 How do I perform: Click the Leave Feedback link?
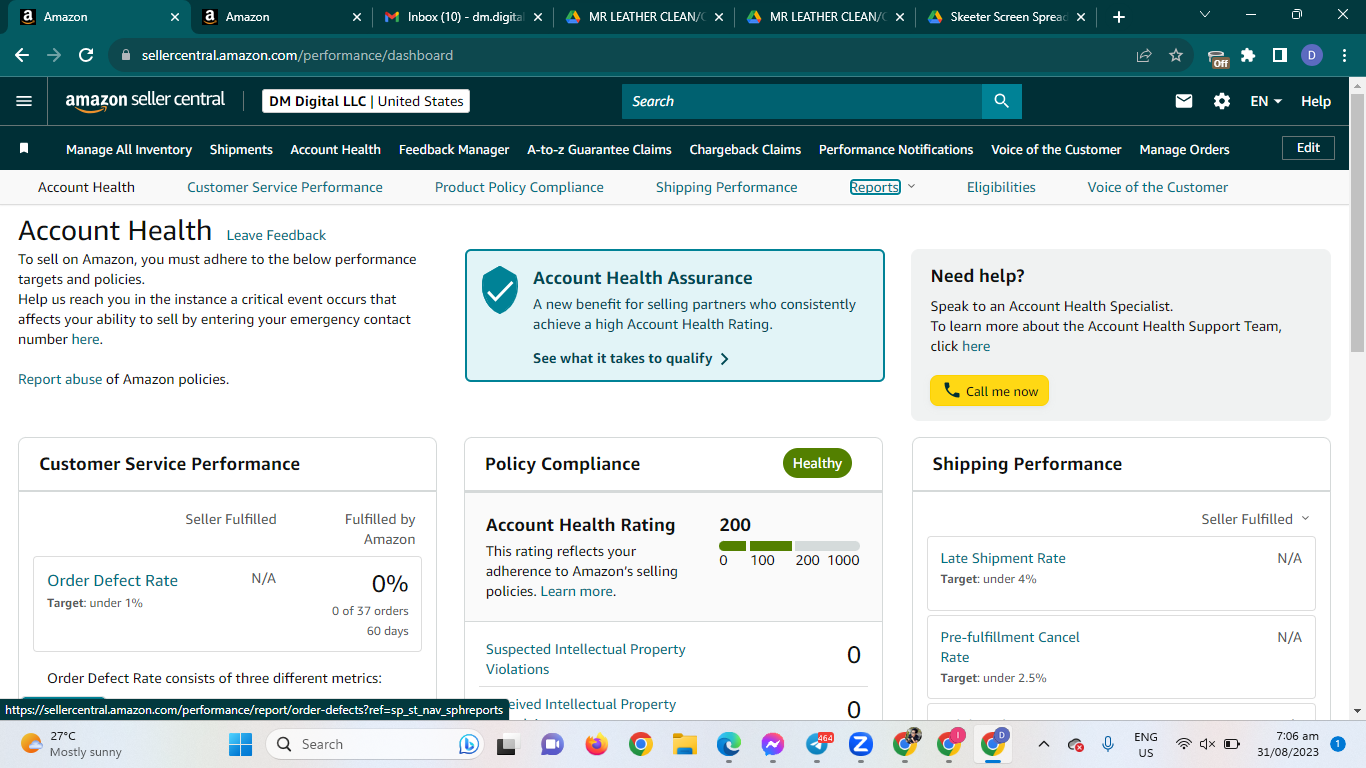tap(276, 235)
